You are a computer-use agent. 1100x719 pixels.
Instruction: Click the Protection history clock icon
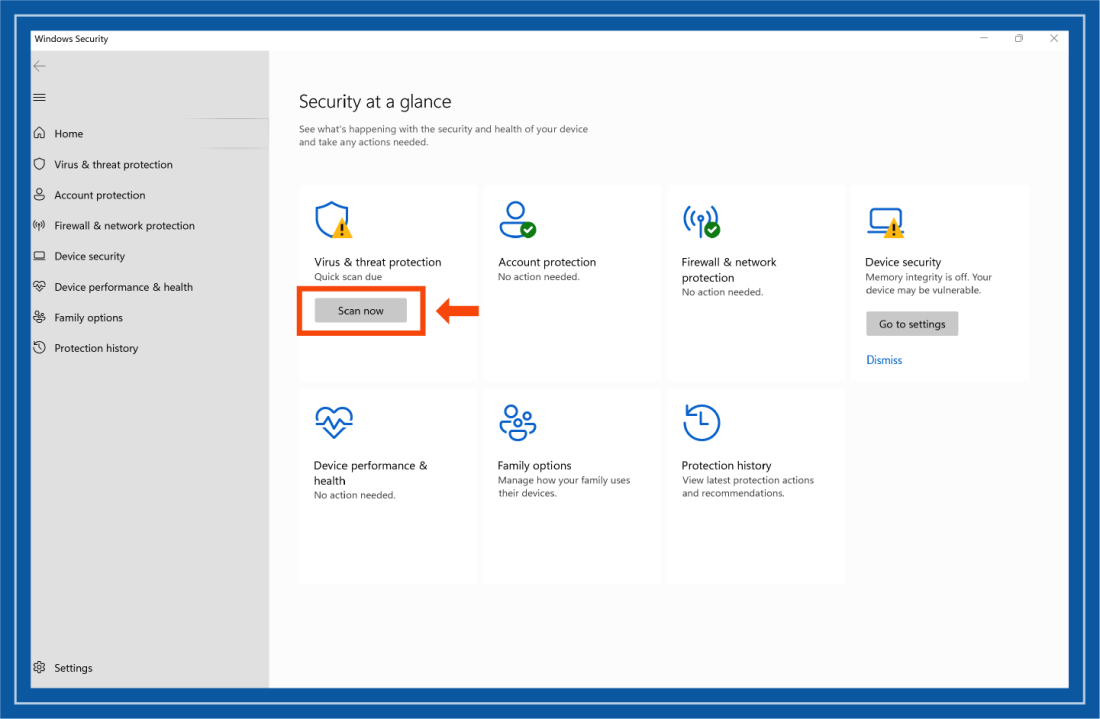[701, 421]
